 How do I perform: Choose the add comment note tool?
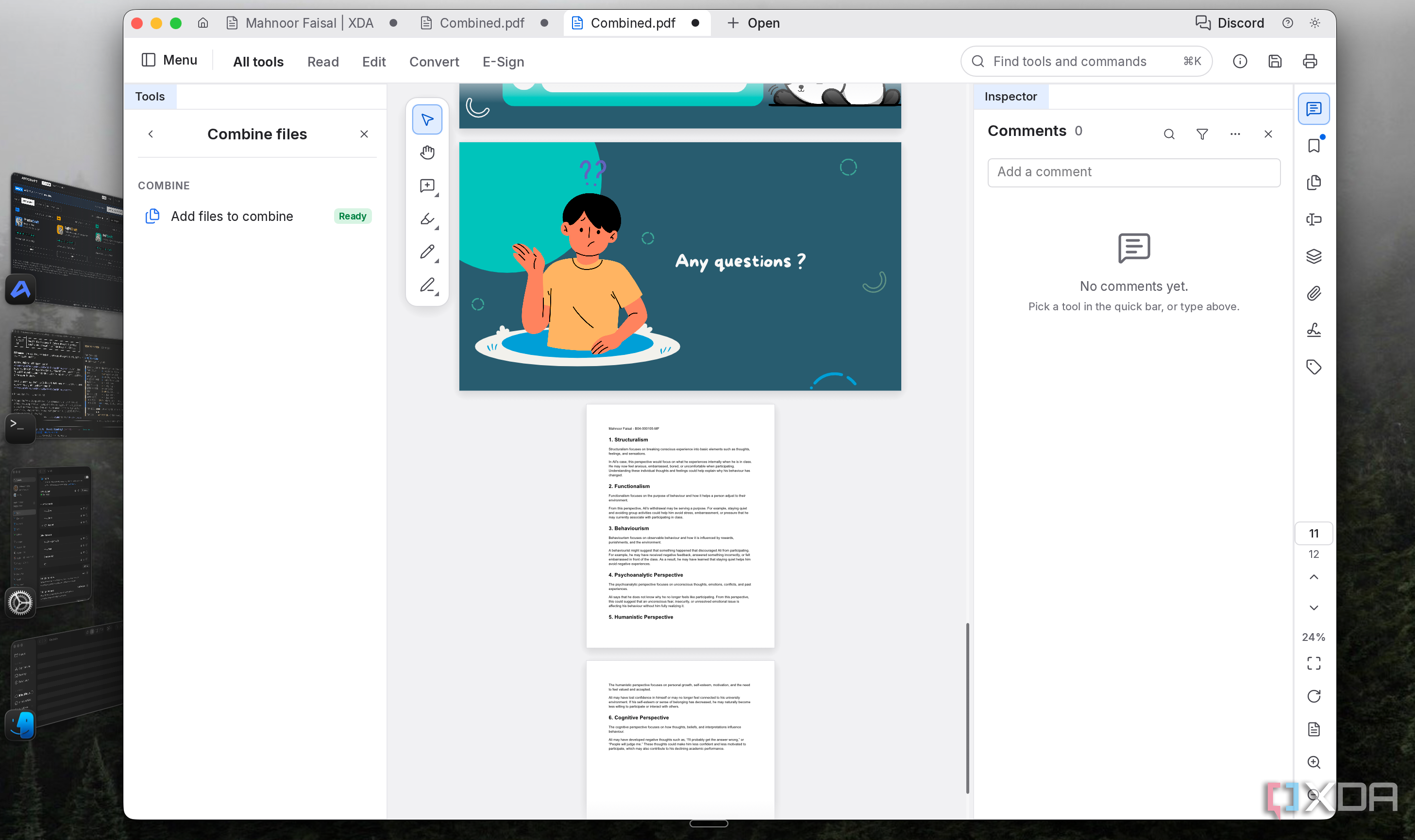coord(427,185)
